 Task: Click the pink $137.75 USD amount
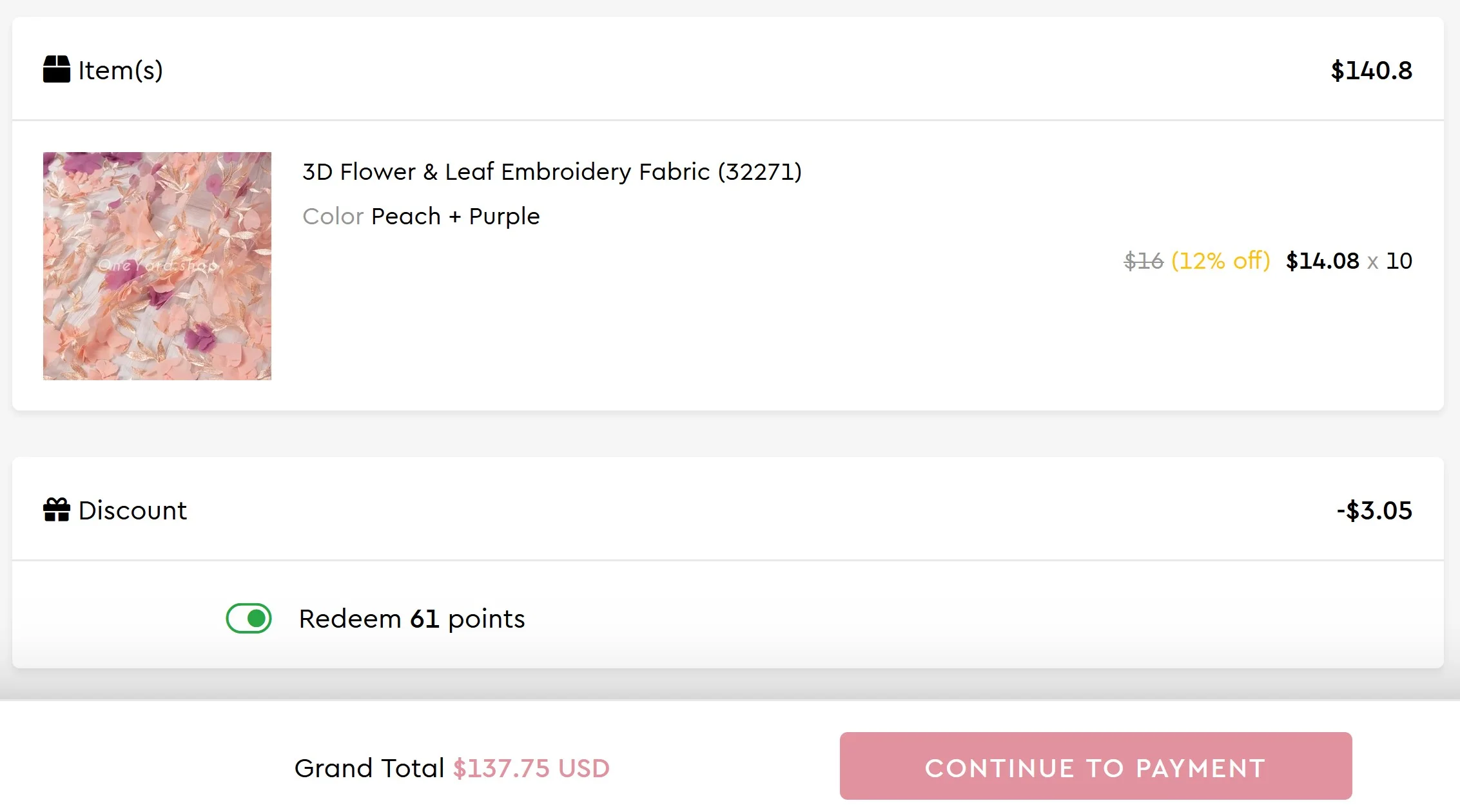pos(531,768)
